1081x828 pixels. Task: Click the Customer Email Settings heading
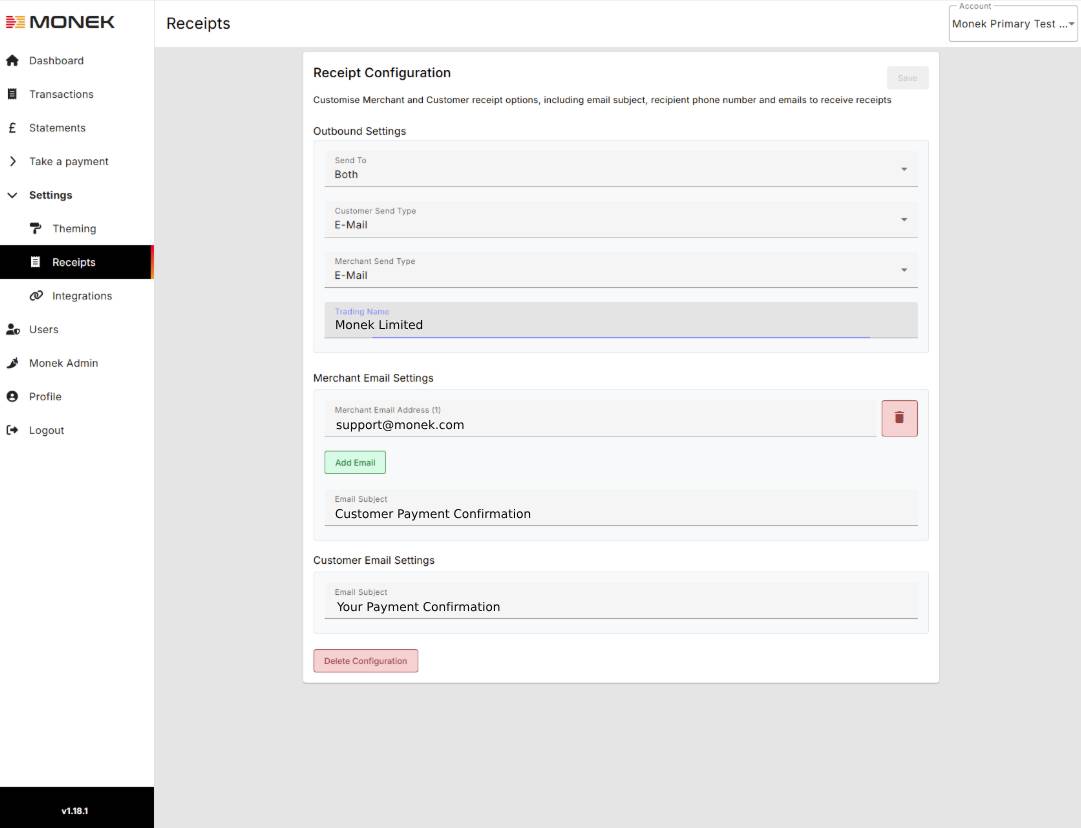[x=374, y=560]
